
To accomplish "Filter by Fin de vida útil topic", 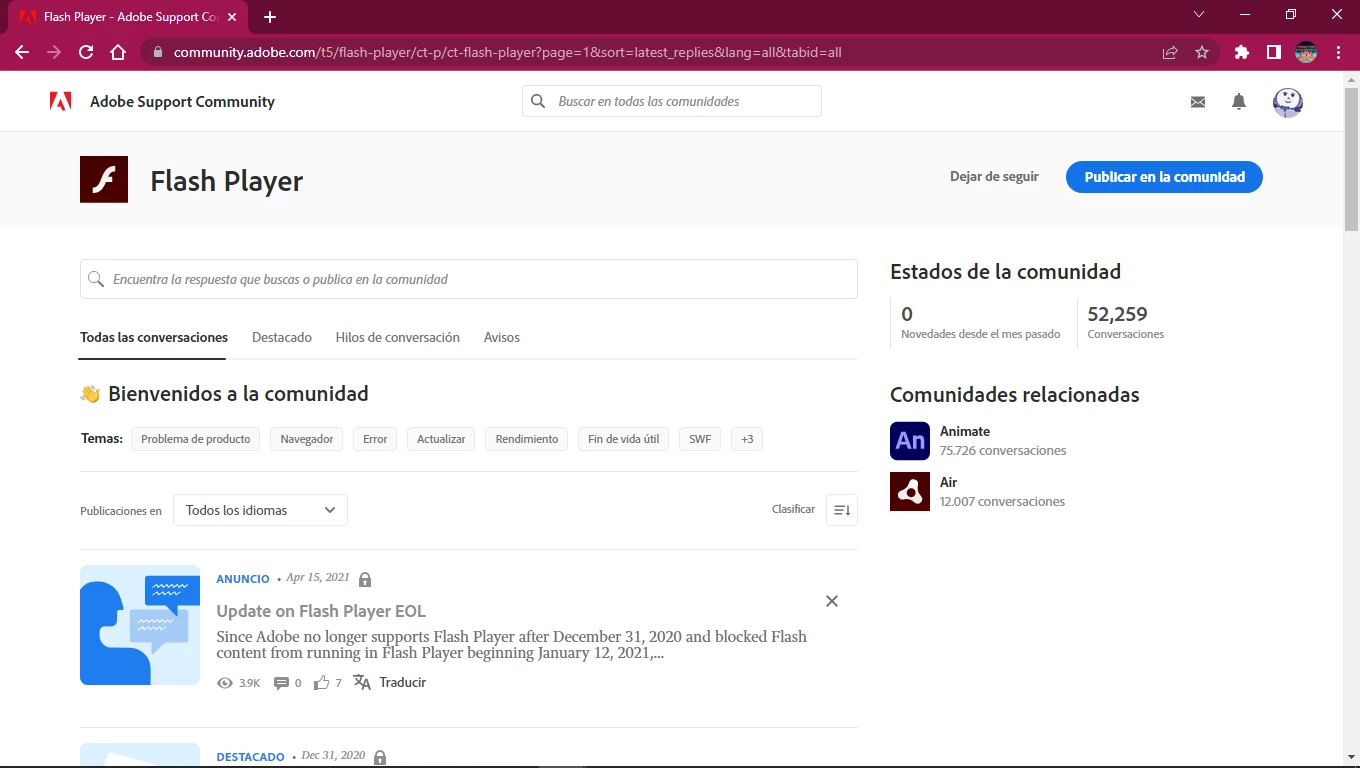I will tap(624, 439).
